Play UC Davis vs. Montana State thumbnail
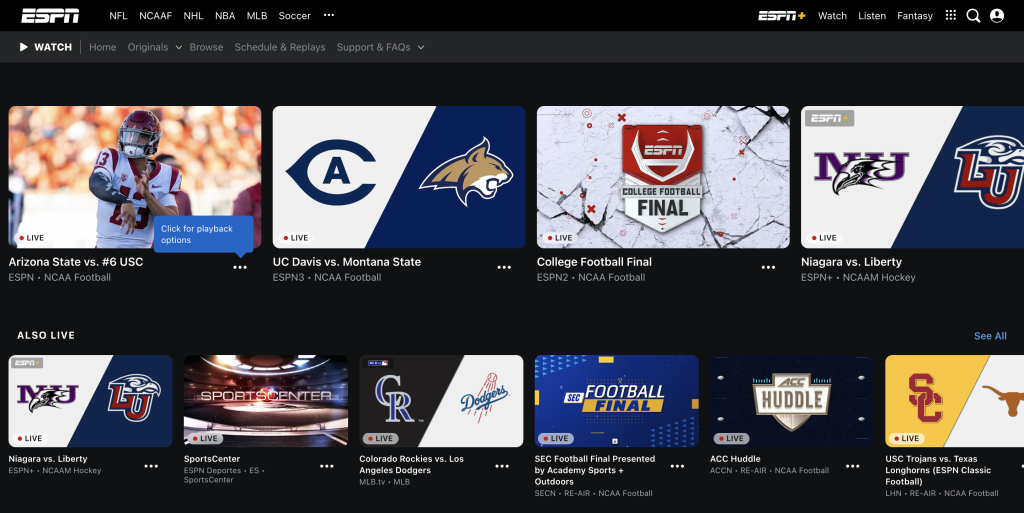Viewport: 1024px width, 513px height. point(399,177)
